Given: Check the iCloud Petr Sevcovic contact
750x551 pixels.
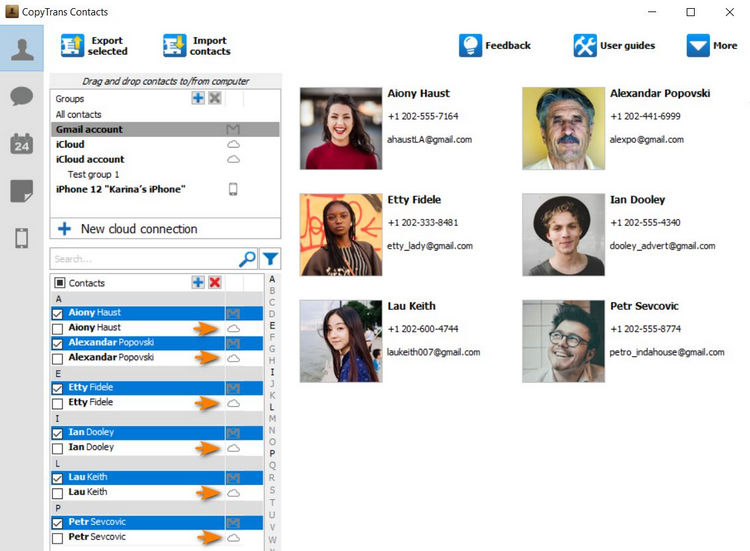Looking at the screenshot, I should pyautogui.click(x=57, y=538).
